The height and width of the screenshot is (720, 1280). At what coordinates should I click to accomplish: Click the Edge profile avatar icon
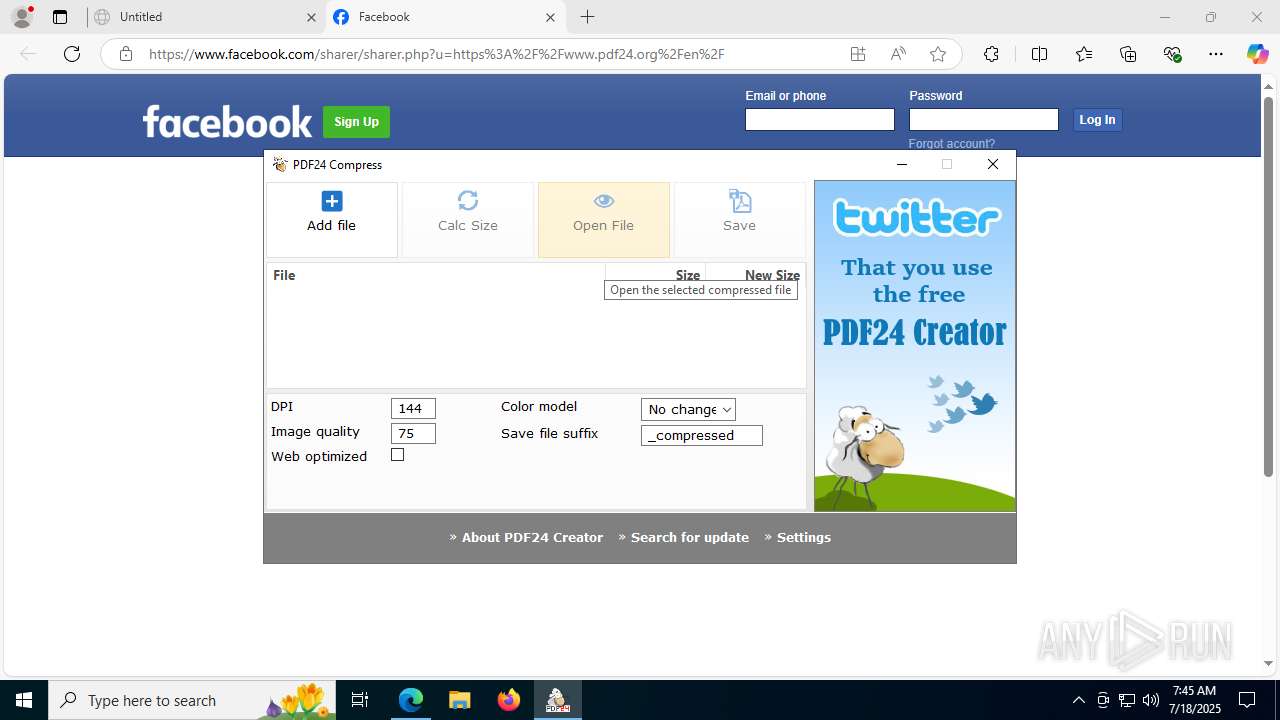point(22,17)
